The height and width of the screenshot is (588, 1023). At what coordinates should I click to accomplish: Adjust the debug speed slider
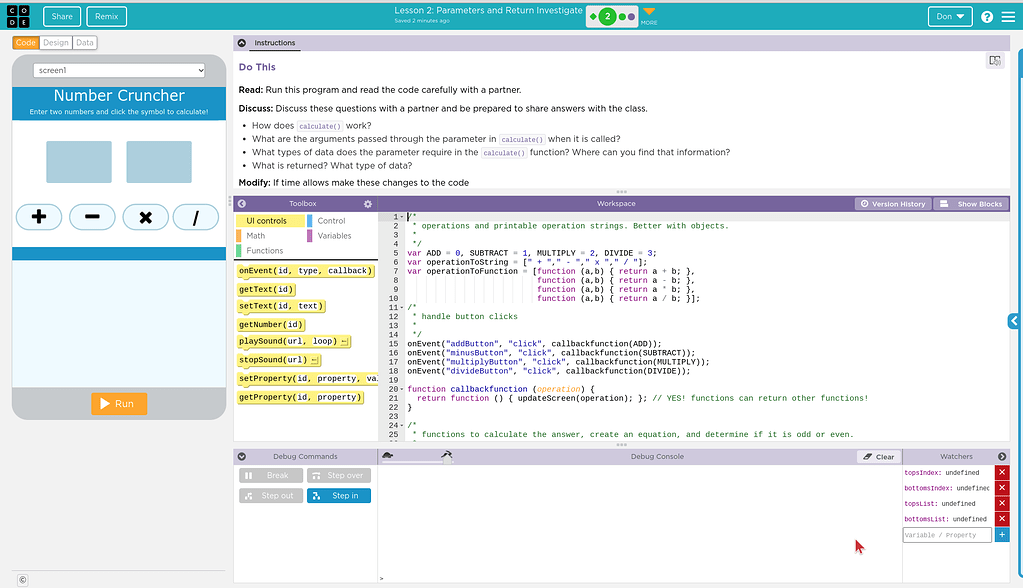tap(446, 459)
